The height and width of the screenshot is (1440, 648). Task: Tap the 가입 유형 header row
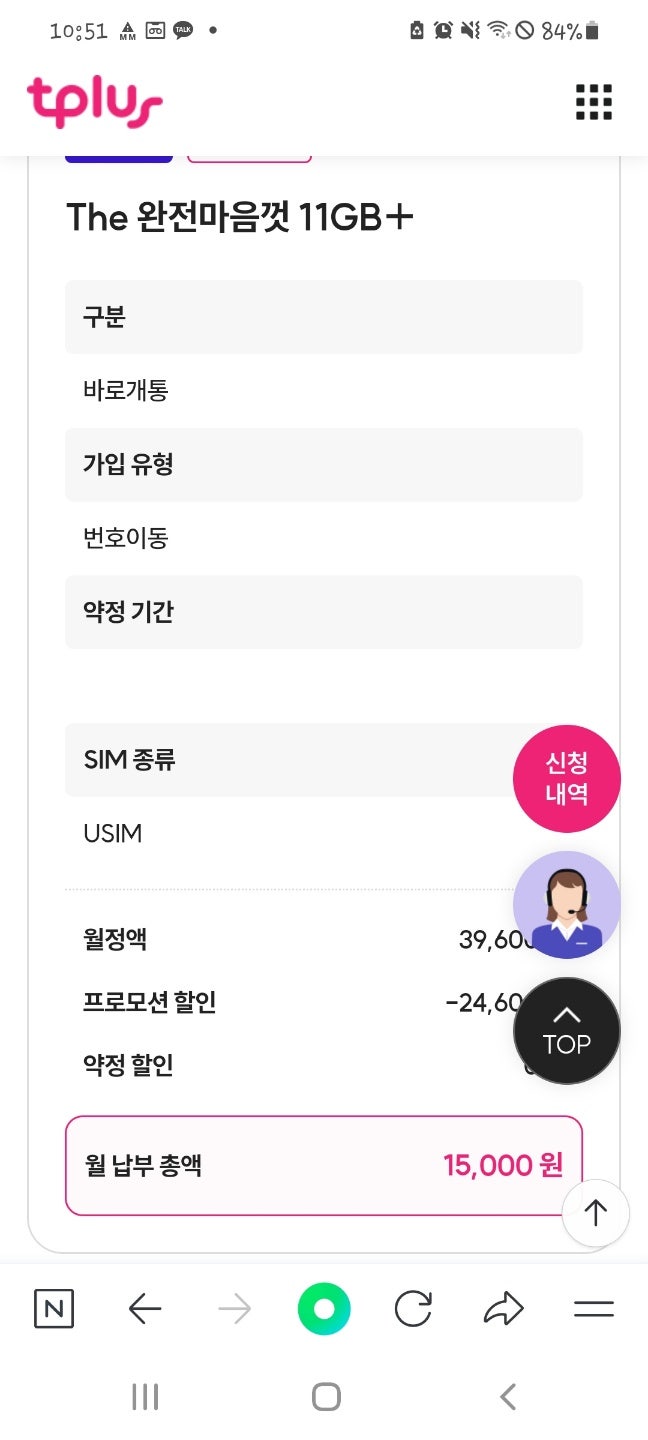pyautogui.click(x=323, y=464)
